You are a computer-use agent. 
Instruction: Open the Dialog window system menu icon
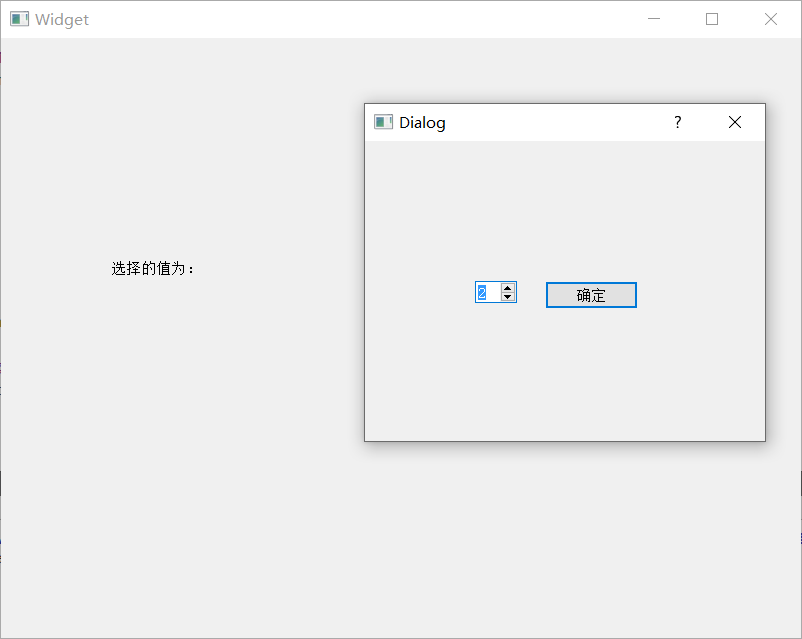[x=383, y=121]
